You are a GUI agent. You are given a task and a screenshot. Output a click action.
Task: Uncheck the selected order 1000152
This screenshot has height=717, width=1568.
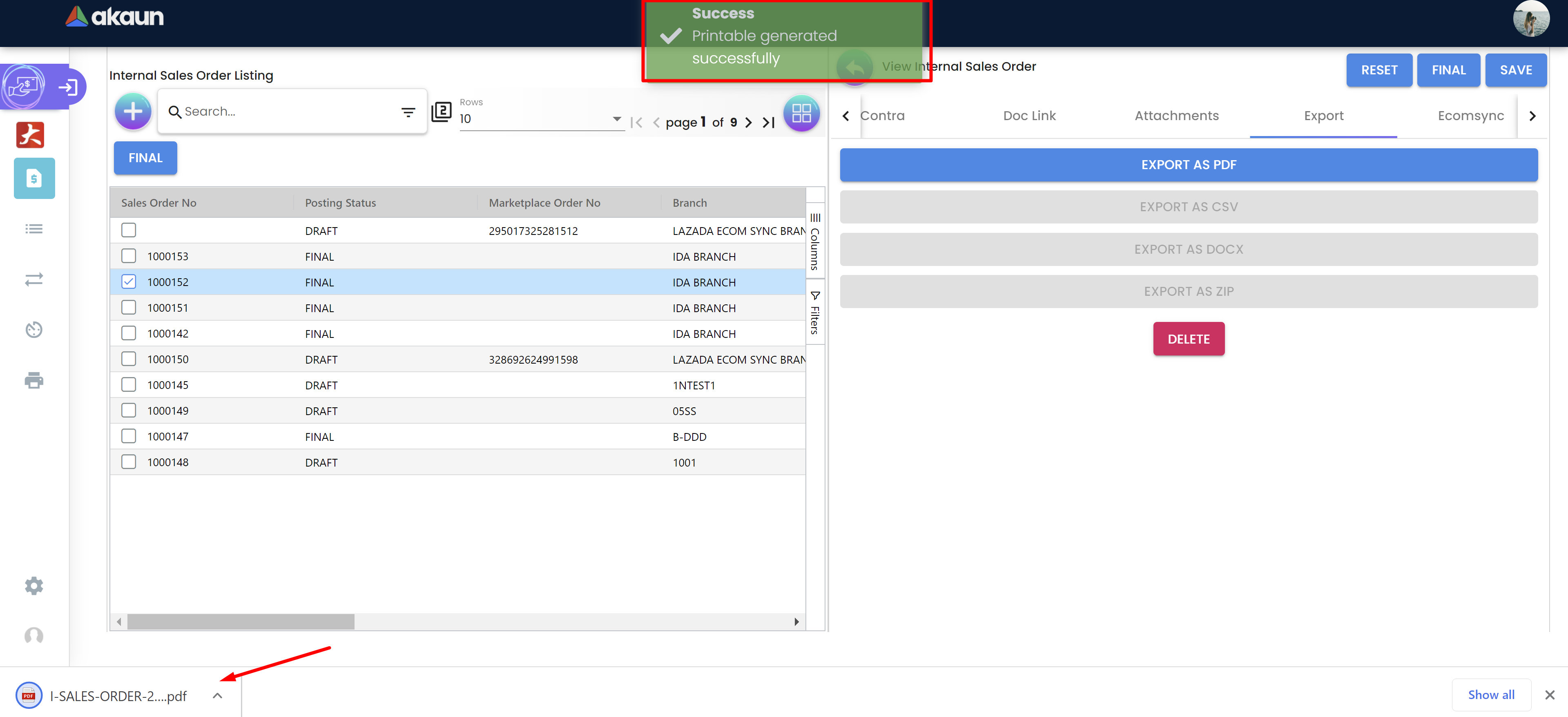128,282
